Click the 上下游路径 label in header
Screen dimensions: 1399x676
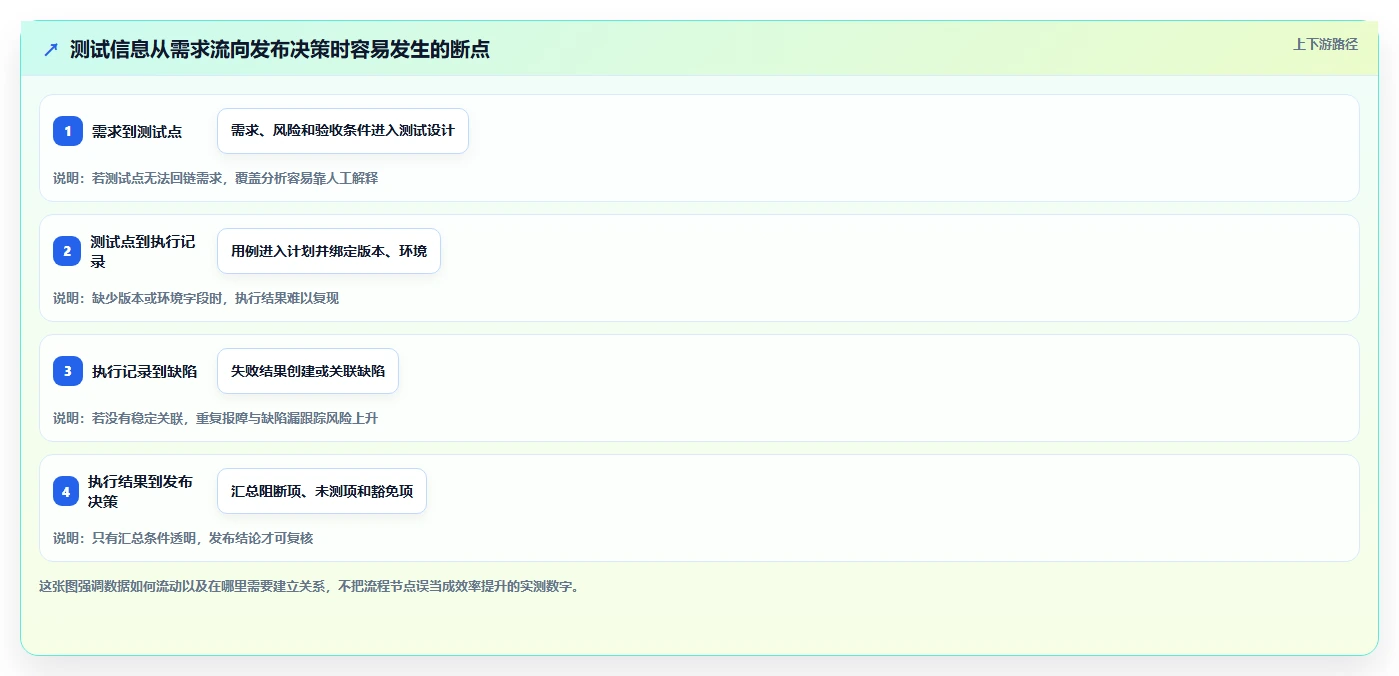pyautogui.click(x=1325, y=44)
